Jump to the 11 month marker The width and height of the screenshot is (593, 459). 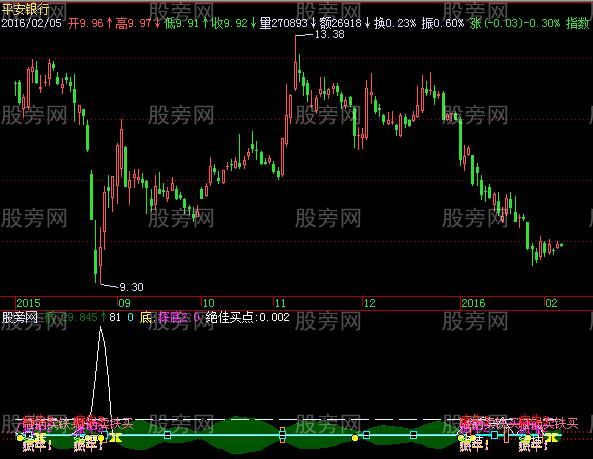click(x=280, y=303)
